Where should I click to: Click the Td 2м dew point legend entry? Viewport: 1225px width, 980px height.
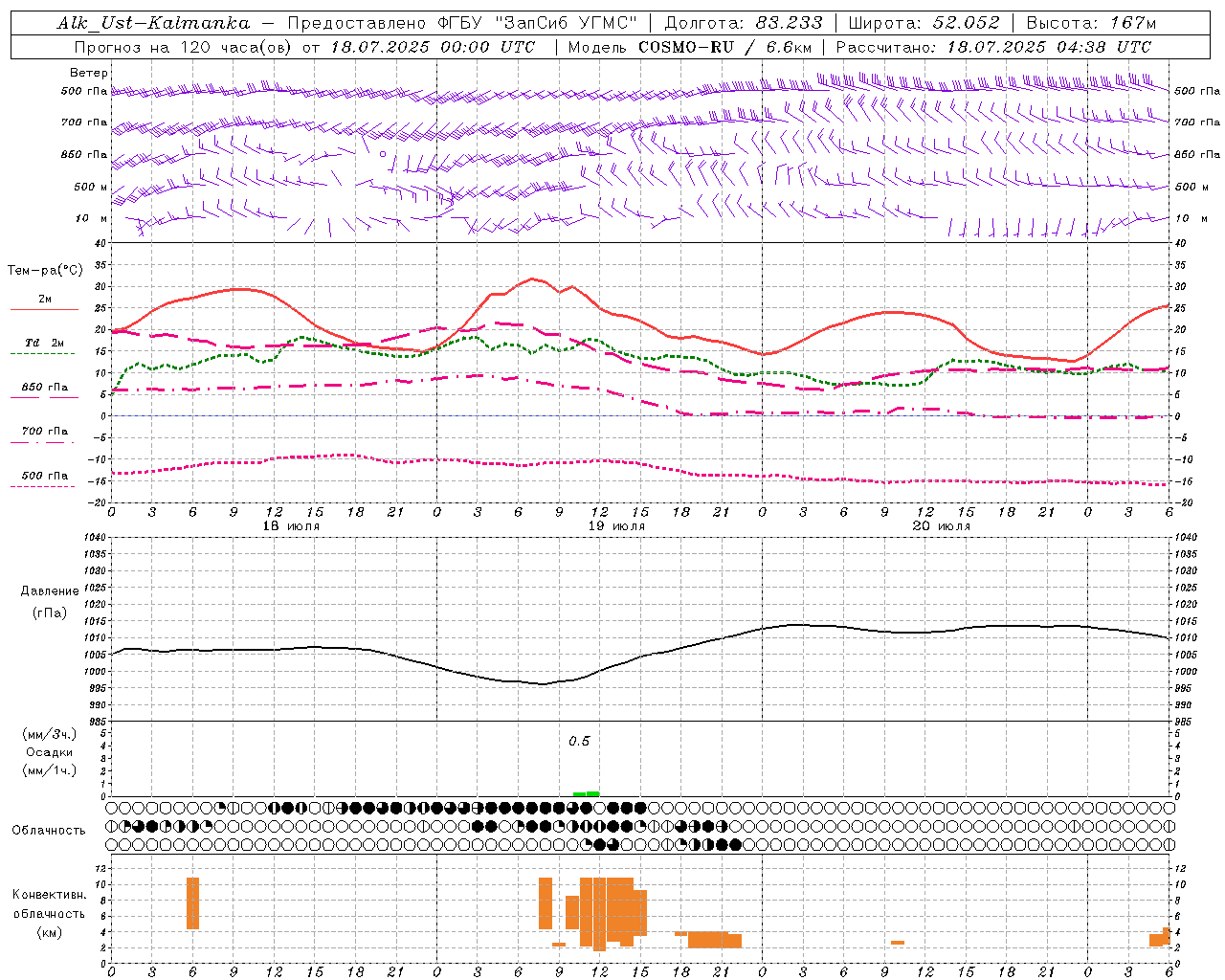point(45,343)
